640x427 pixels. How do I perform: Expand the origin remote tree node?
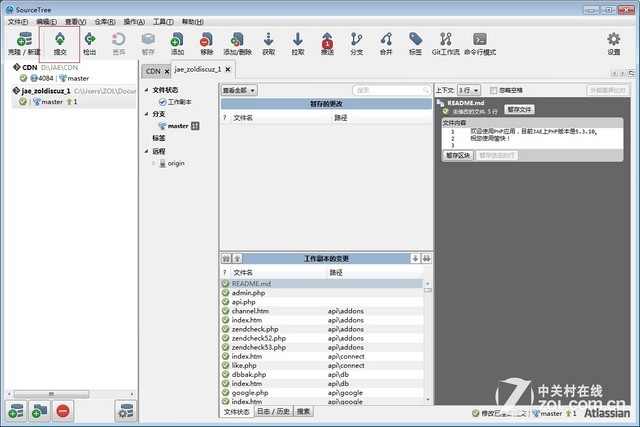tap(154, 163)
